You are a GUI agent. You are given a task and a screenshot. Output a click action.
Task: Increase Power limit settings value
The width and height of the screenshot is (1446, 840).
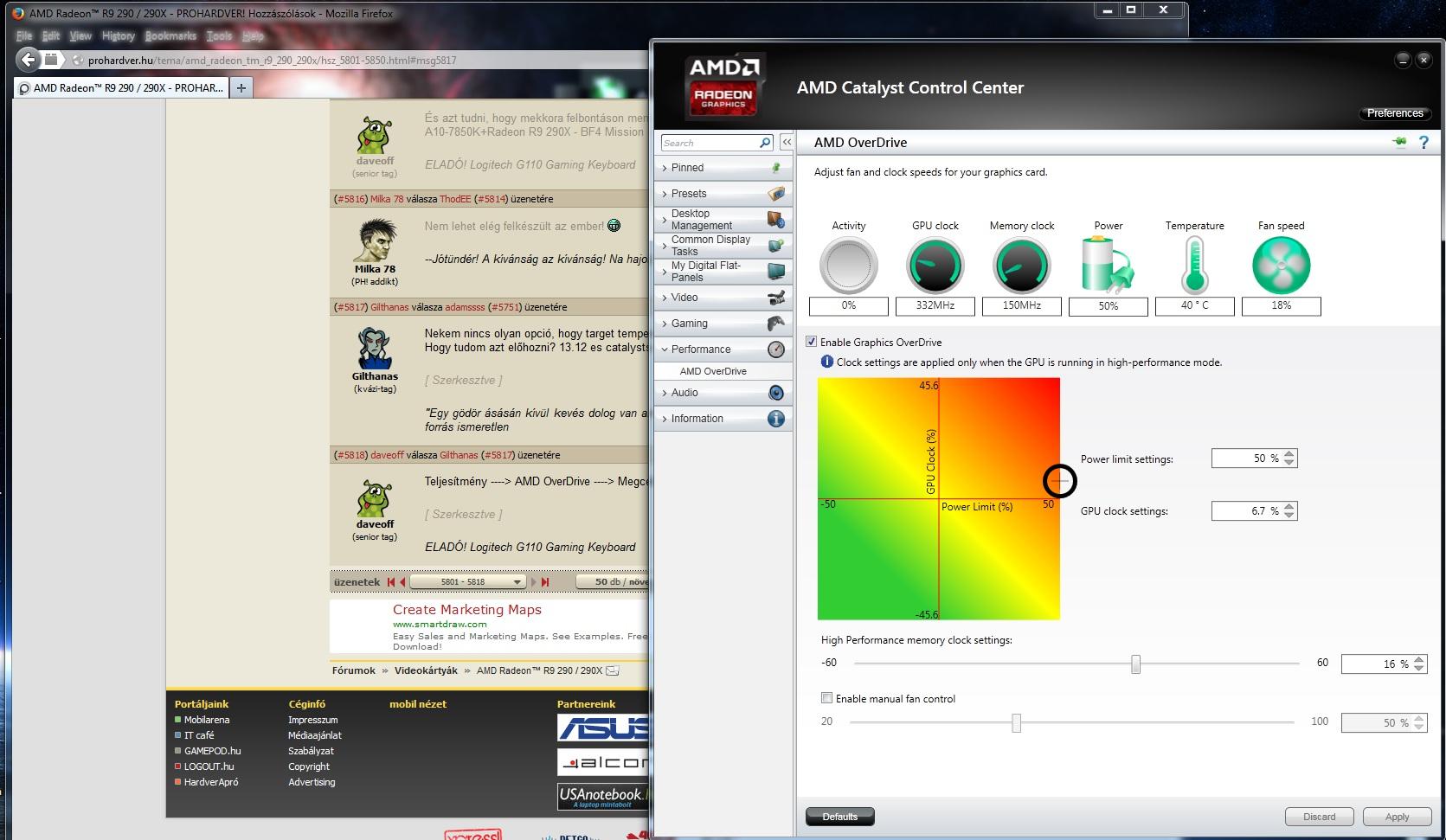(x=1289, y=454)
